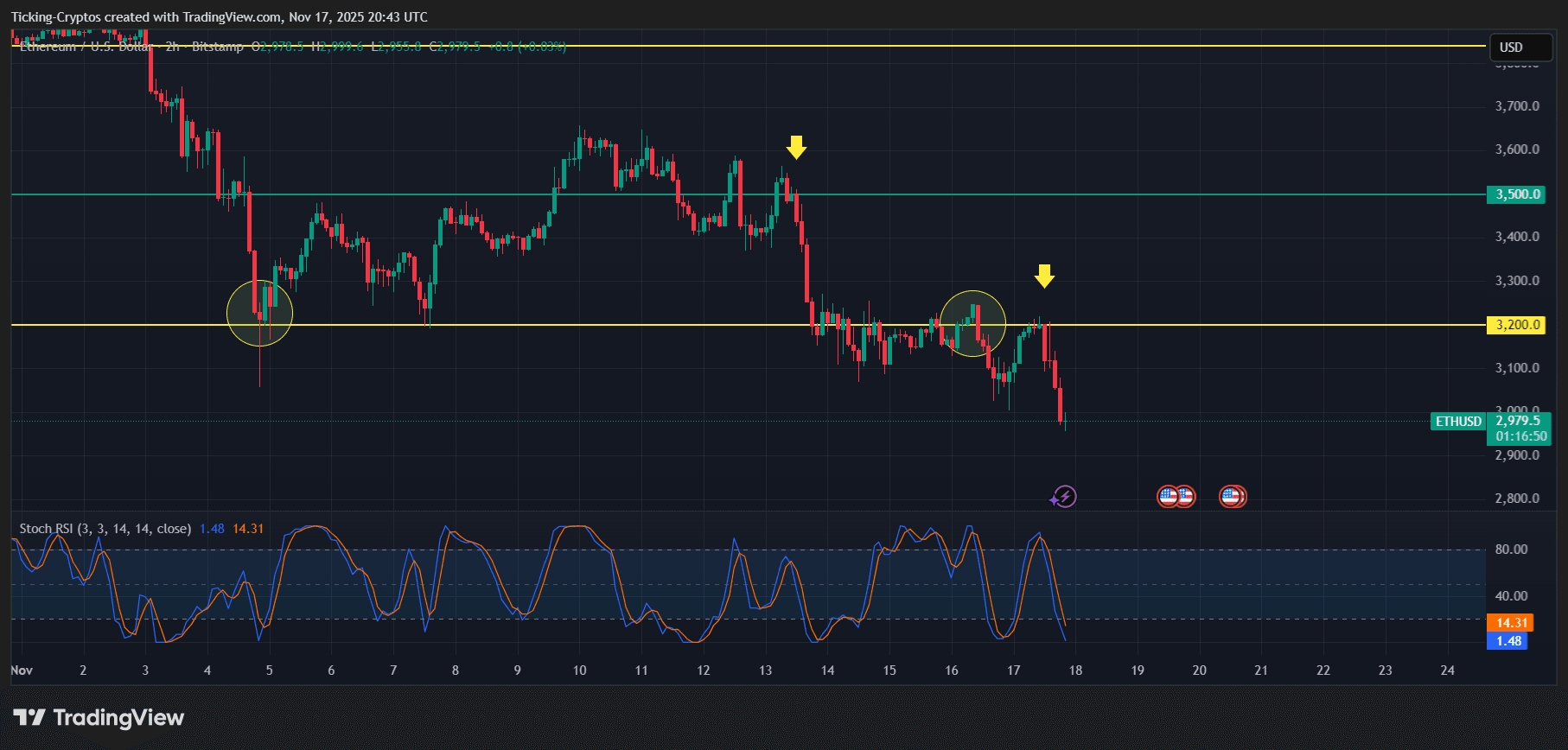The width and height of the screenshot is (1568, 750).
Task: Select the yellow circle highlight near Nov 5
Action: click(259, 314)
